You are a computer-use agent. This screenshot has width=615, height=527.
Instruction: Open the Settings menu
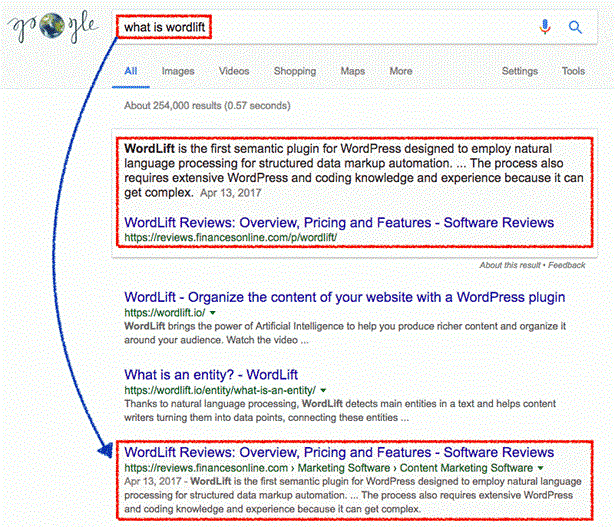click(x=520, y=71)
